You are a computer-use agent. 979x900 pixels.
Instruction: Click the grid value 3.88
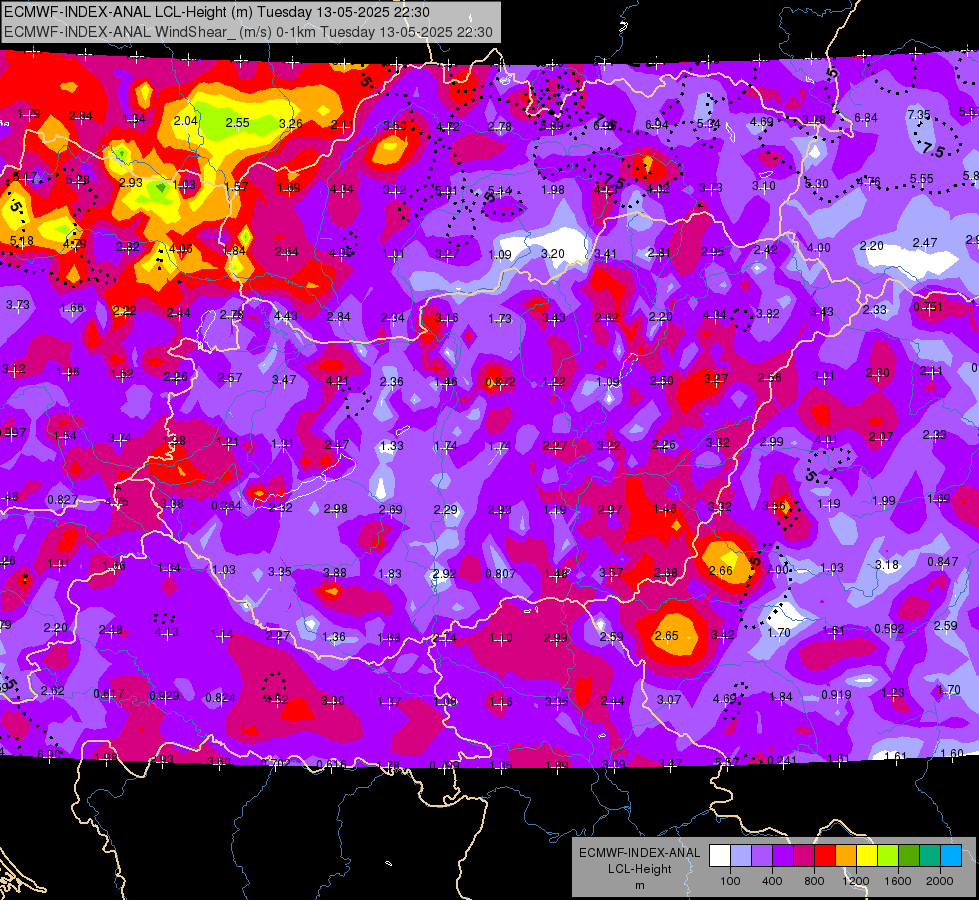(335, 572)
